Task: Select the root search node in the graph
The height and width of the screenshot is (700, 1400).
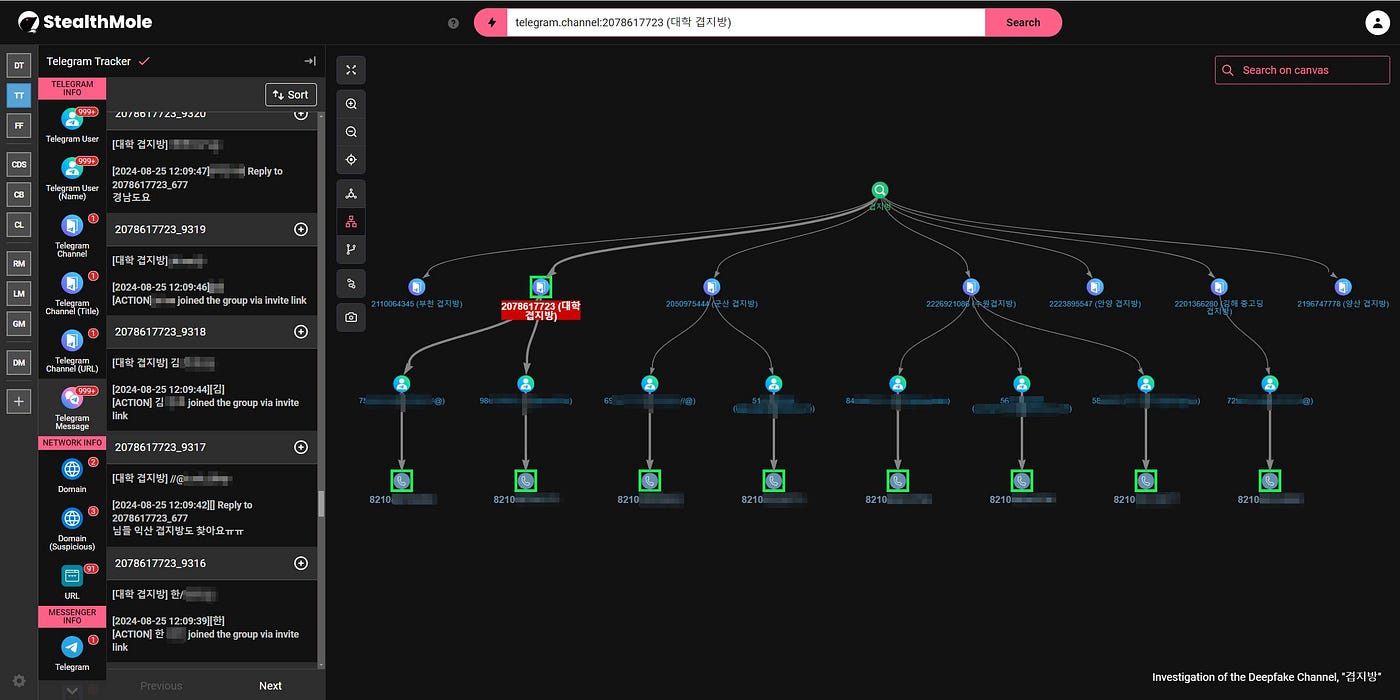Action: 879,190
